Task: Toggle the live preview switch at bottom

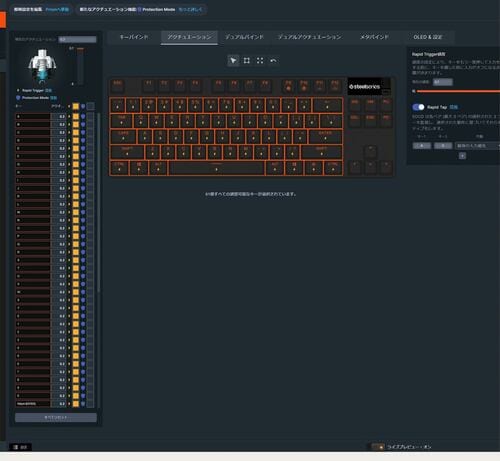Action: (x=378, y=447)
